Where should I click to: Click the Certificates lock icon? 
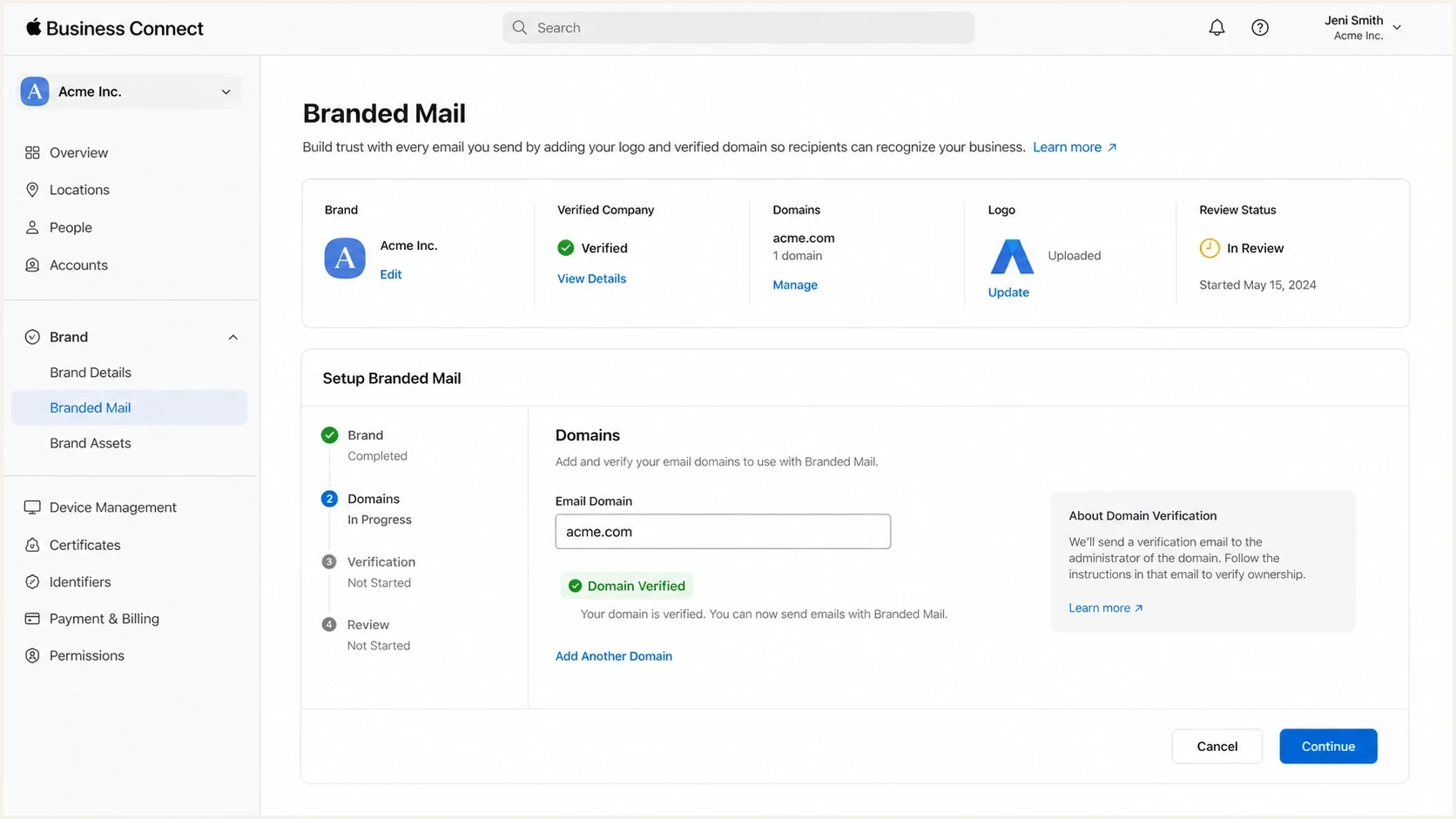pos(32,545)
